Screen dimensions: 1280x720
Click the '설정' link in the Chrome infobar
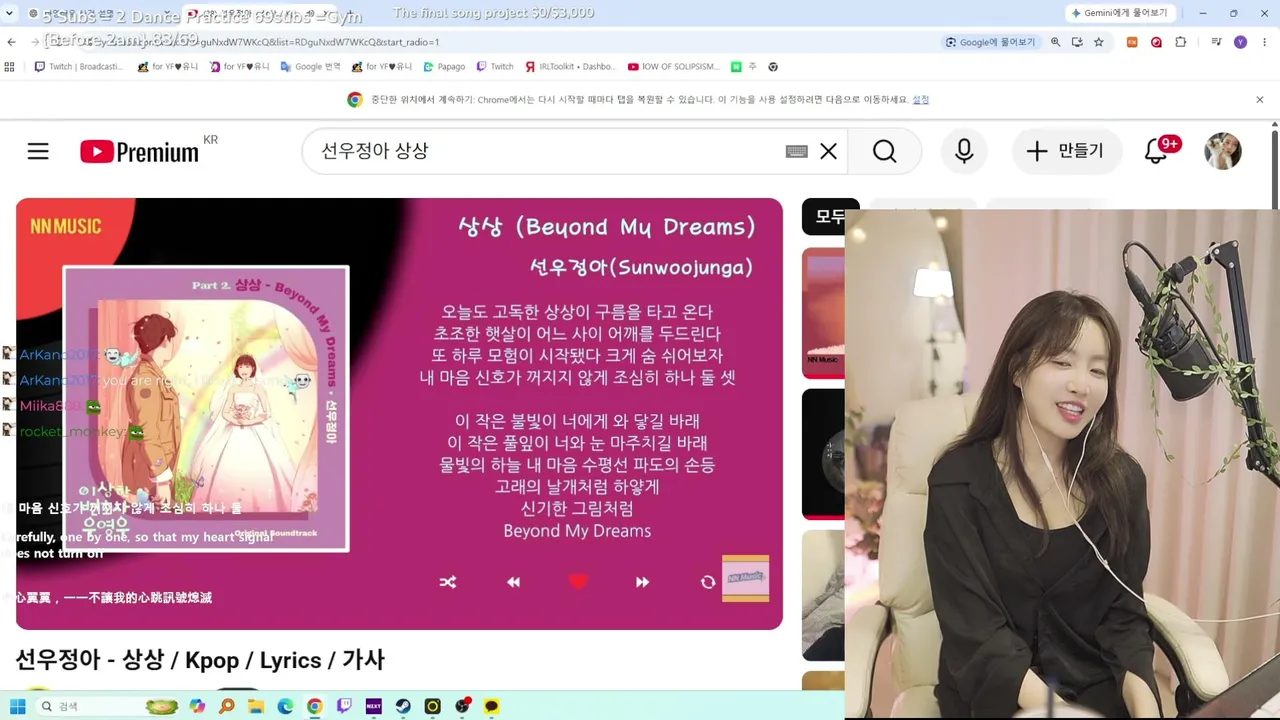(x=921, y=100)
